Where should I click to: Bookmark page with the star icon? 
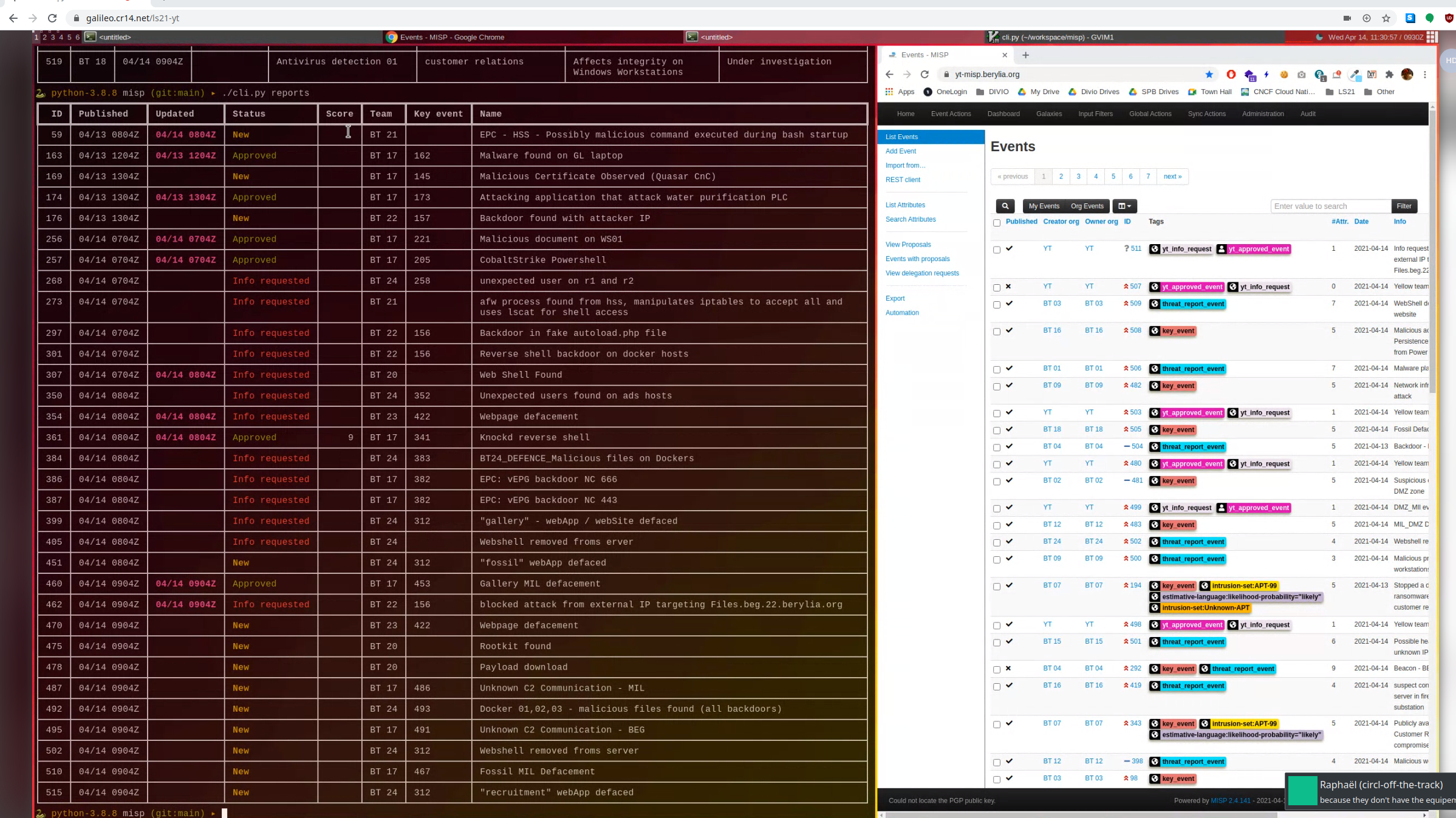[1209, 75]
